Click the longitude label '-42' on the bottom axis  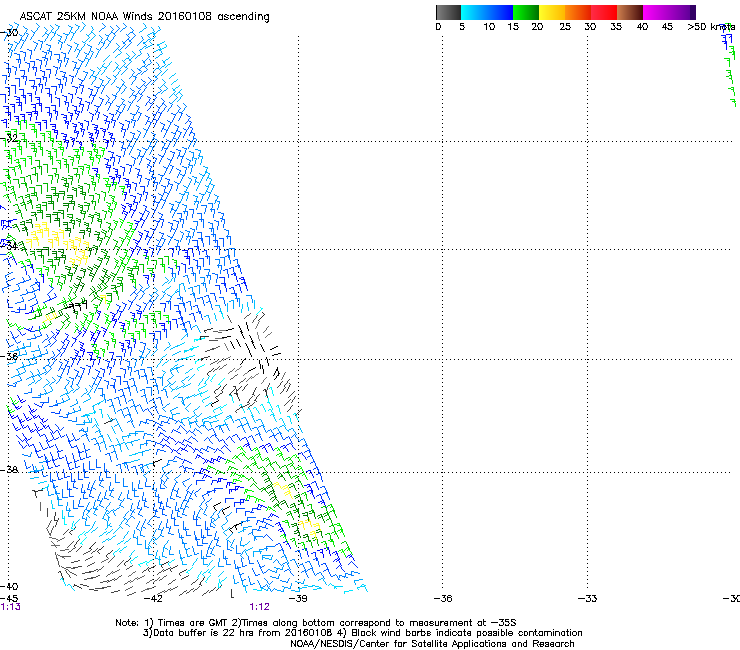pyautogui.click(x=153, y=599)
